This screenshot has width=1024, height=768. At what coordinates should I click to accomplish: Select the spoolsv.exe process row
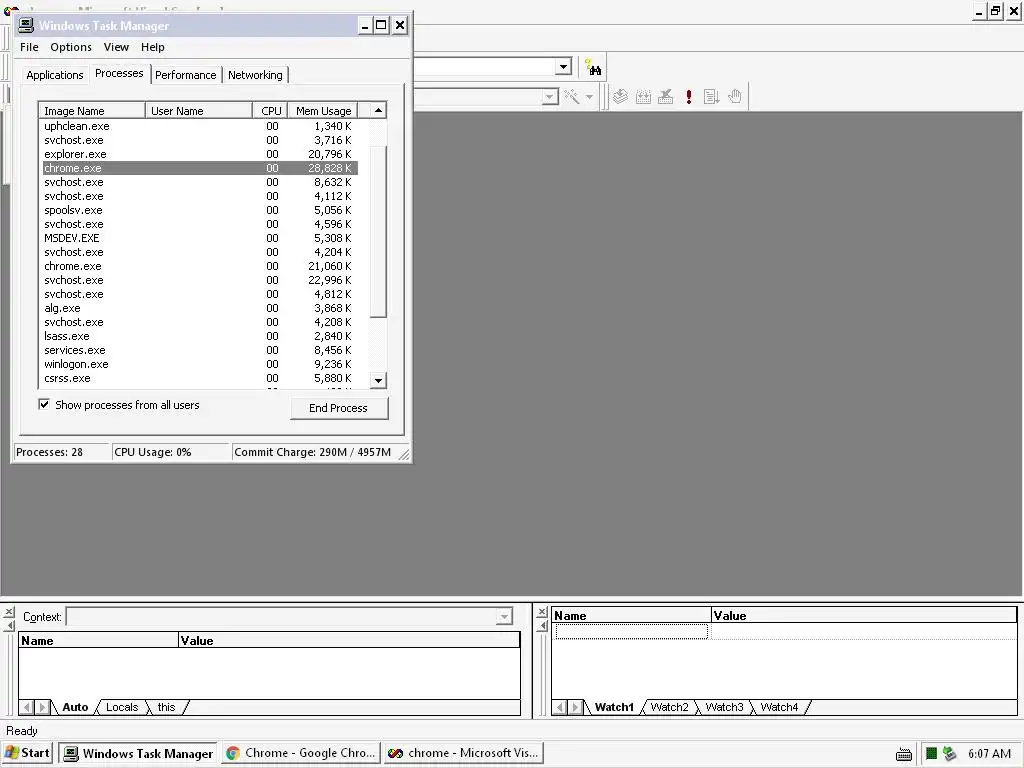tap(199, 210)
